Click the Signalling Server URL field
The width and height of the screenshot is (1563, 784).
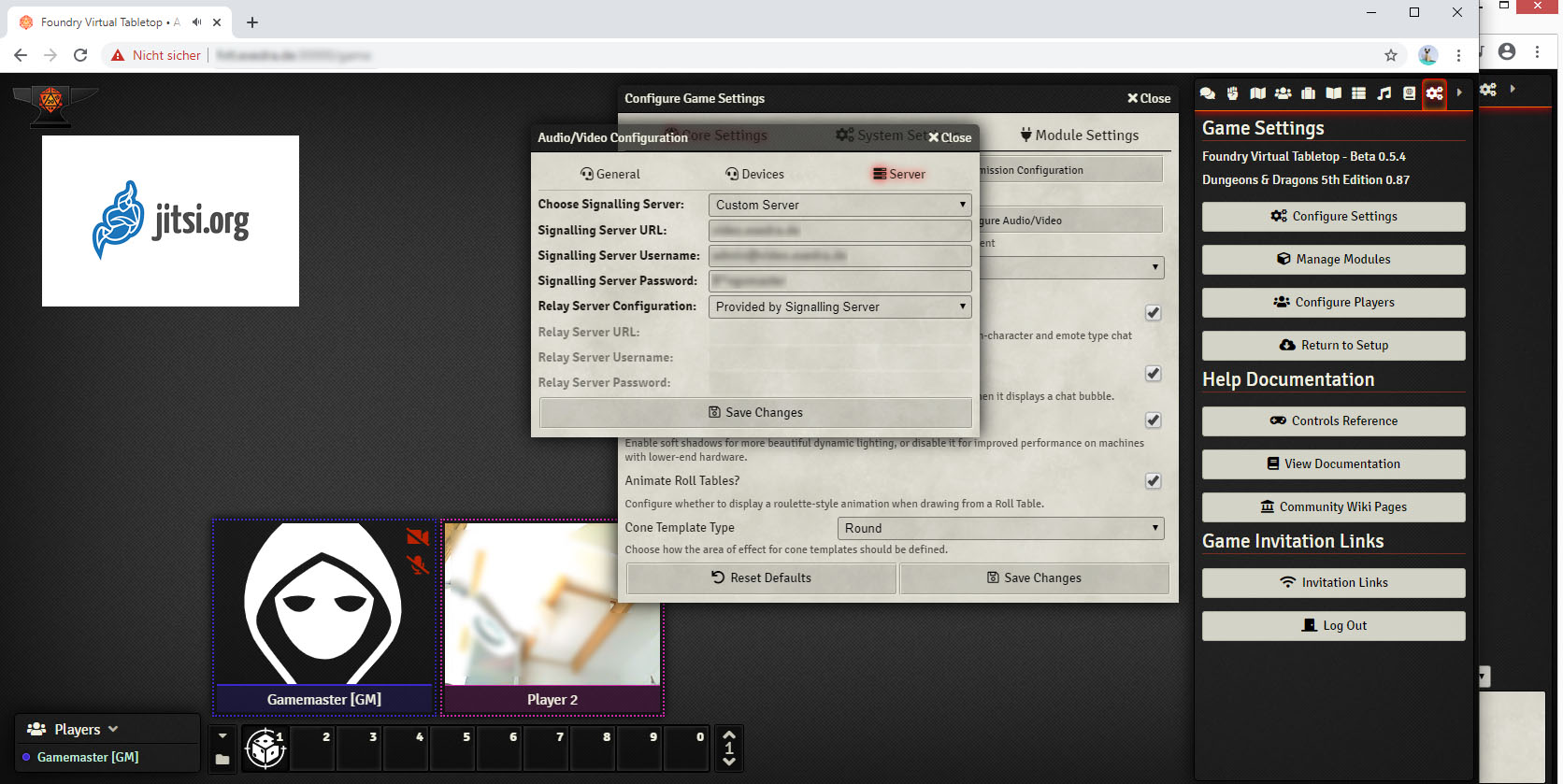pos(839,230)
